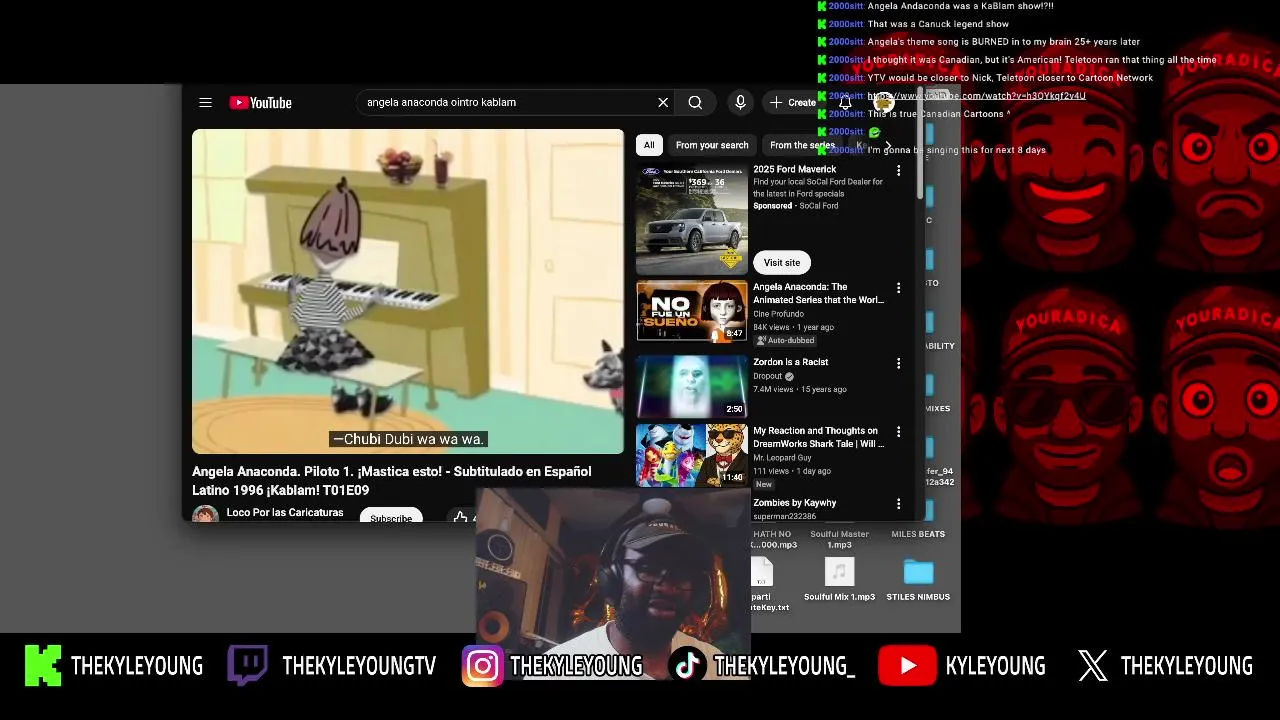
Task: Click the 'New' badge under the Shark Tale video
Action: coord(764,484)
